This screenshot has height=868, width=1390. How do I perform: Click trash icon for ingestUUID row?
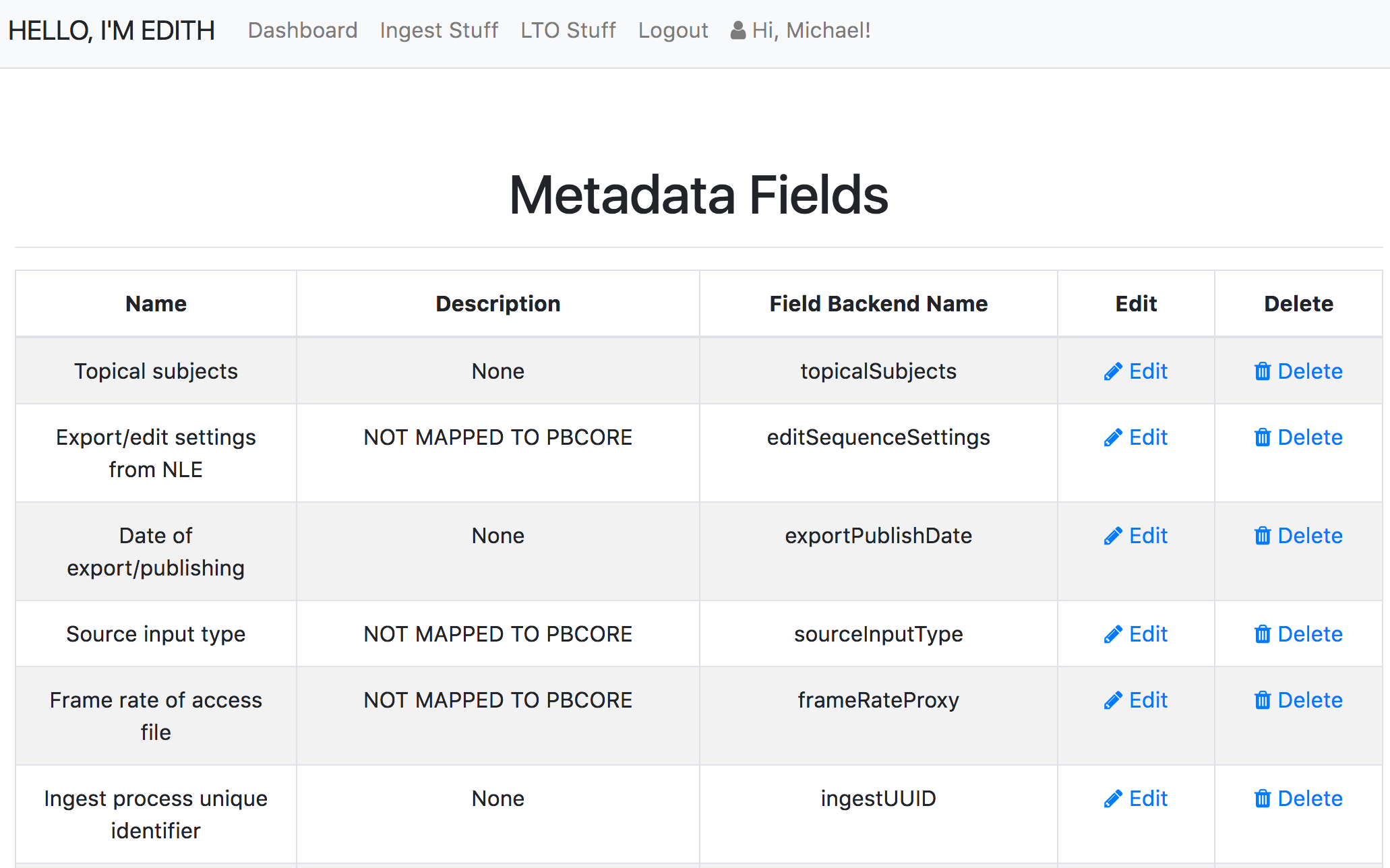tap(1262, 799)
